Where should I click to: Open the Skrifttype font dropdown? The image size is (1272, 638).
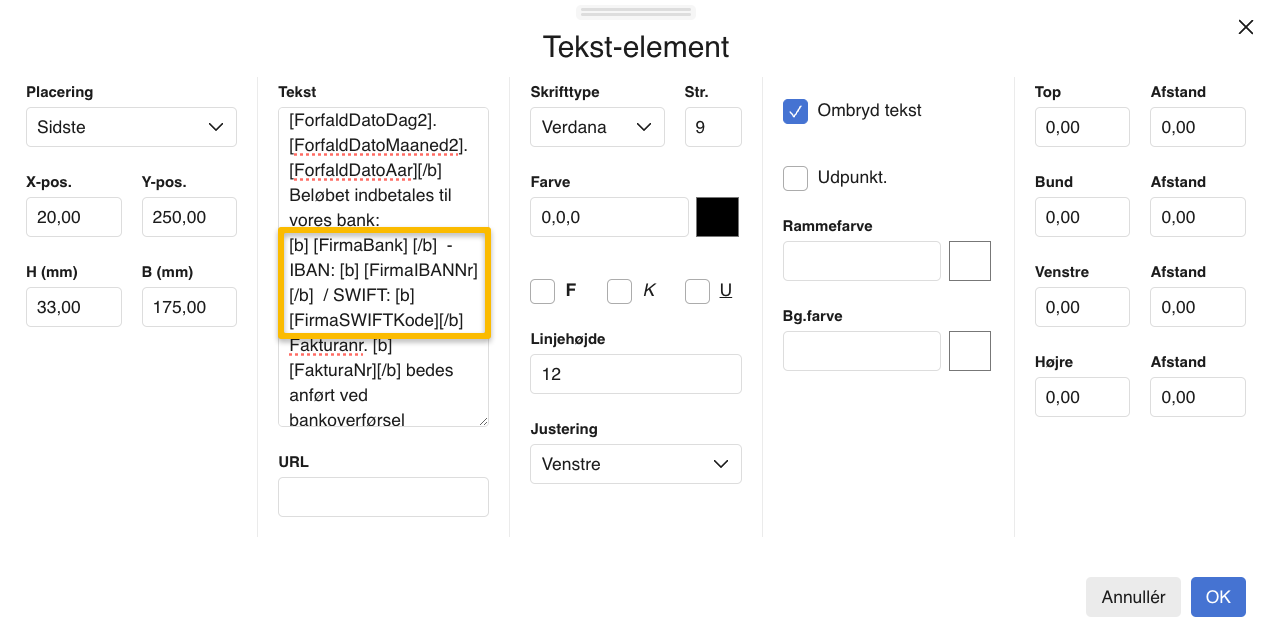pyautogui.click(x=597, y=127)
